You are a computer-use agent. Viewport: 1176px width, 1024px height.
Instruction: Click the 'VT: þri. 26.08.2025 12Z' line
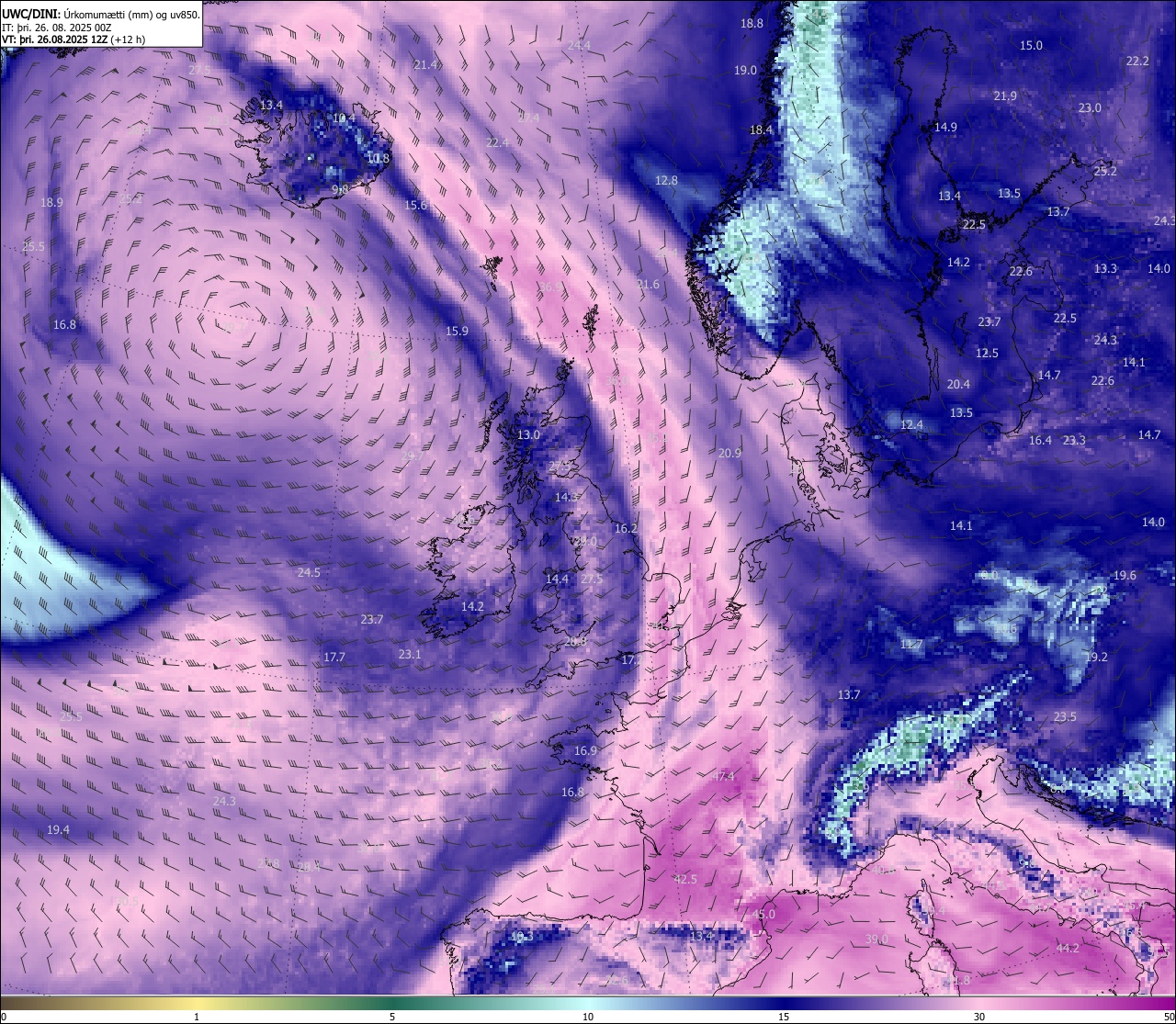pos(57,39)
